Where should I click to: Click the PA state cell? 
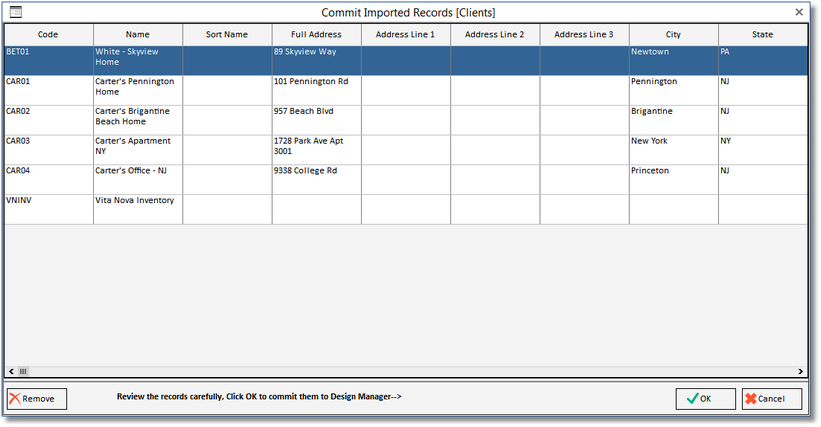point(763,61)
